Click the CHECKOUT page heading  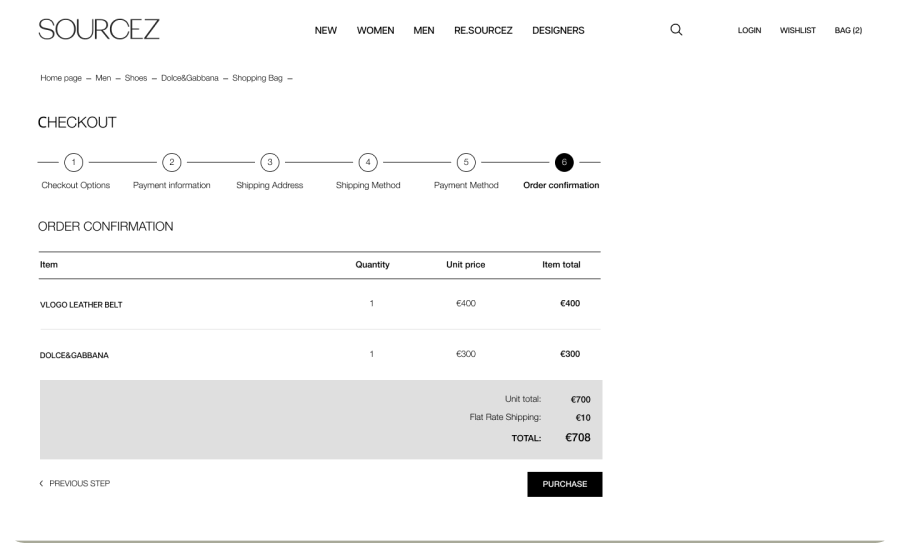pyautogui.click(x=77, y=123)
